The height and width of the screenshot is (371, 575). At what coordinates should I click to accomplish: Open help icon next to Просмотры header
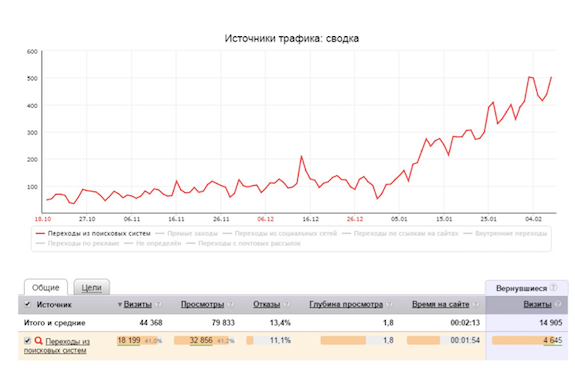pyautogui.click(x=231, y=304)
